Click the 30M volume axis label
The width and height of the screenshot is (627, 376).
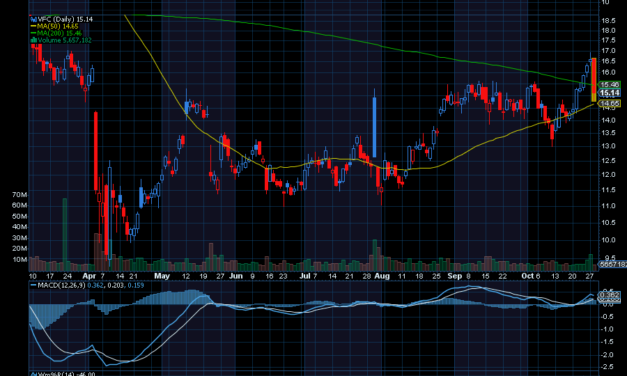pyautogui.click(x=20, y=238)
